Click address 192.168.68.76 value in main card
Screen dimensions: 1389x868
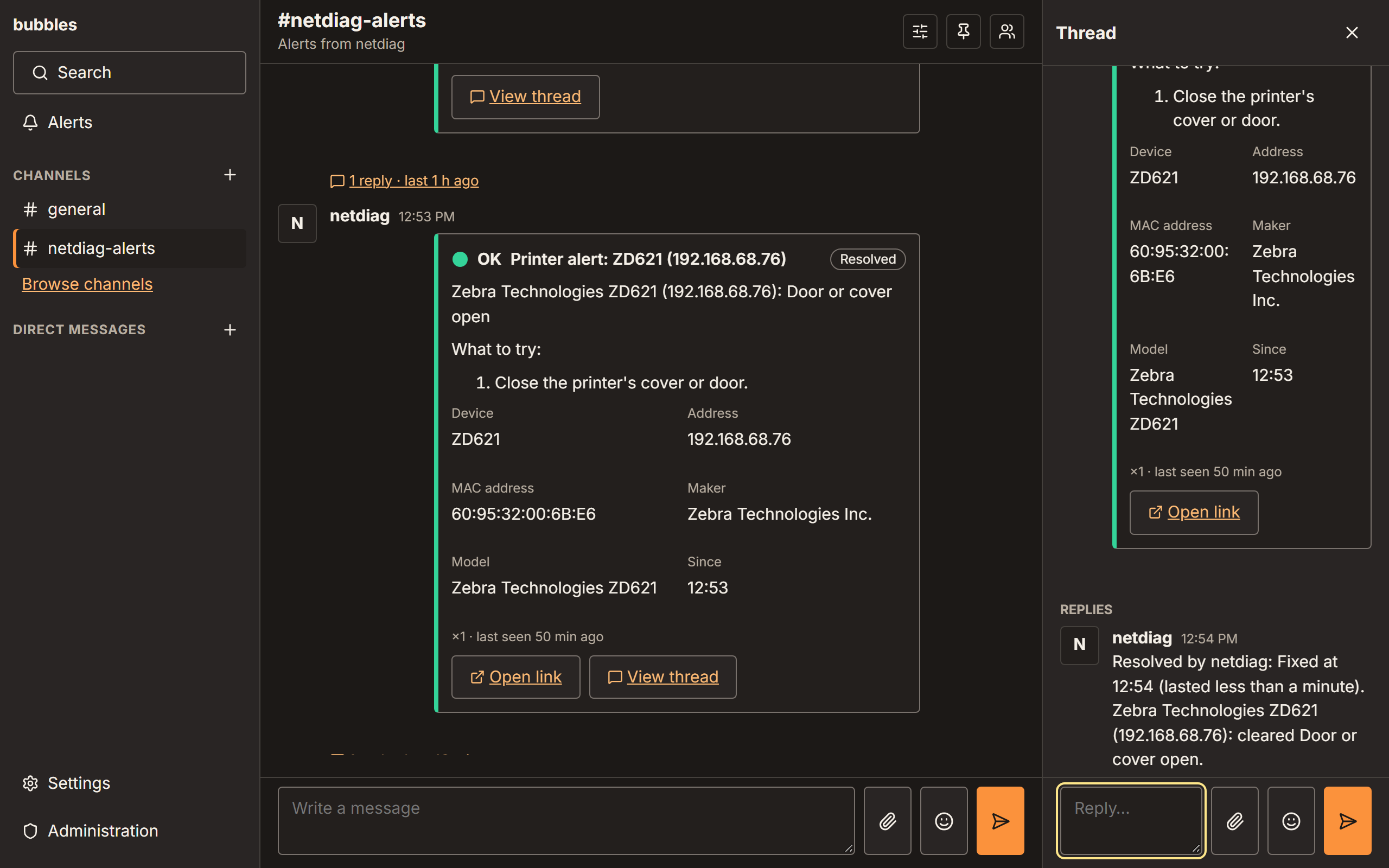click(738, 439)
